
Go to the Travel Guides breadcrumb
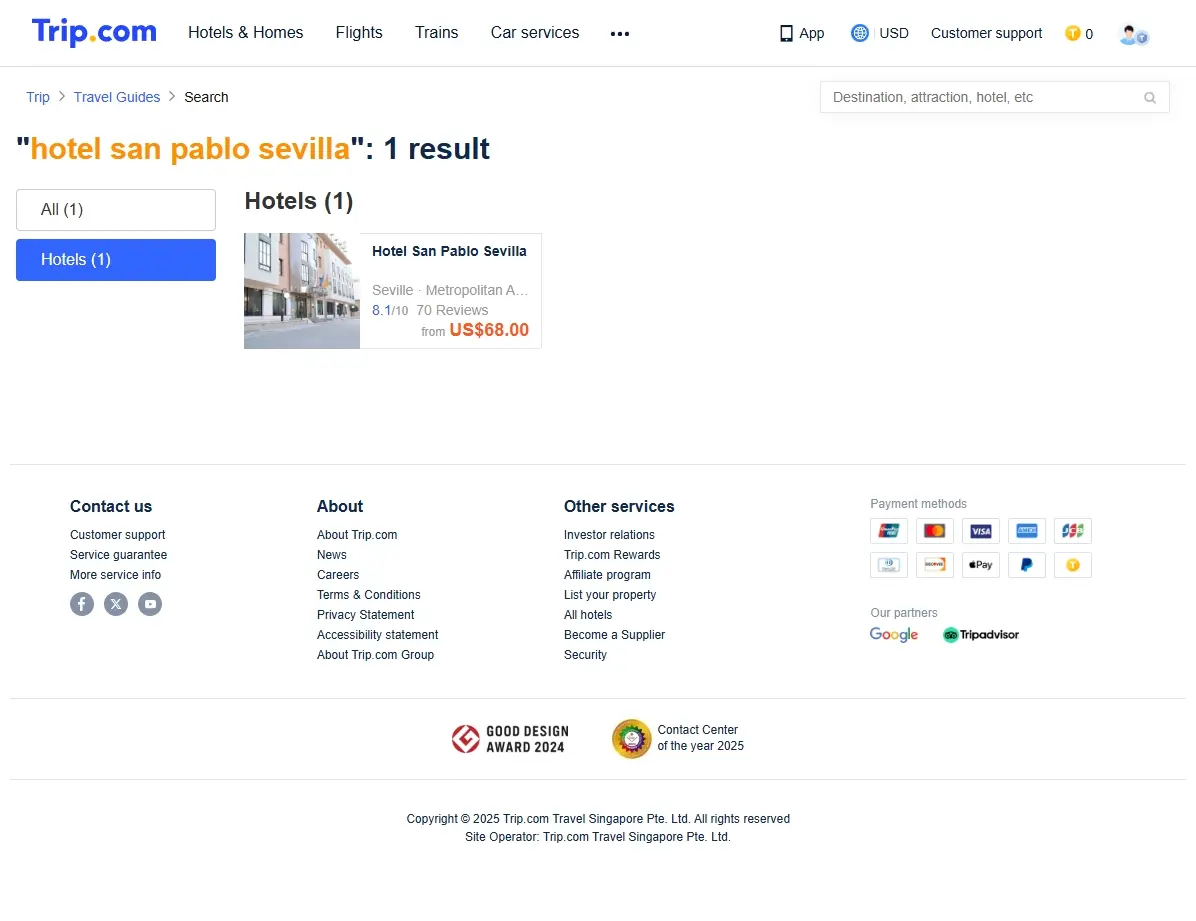(117, 97)
